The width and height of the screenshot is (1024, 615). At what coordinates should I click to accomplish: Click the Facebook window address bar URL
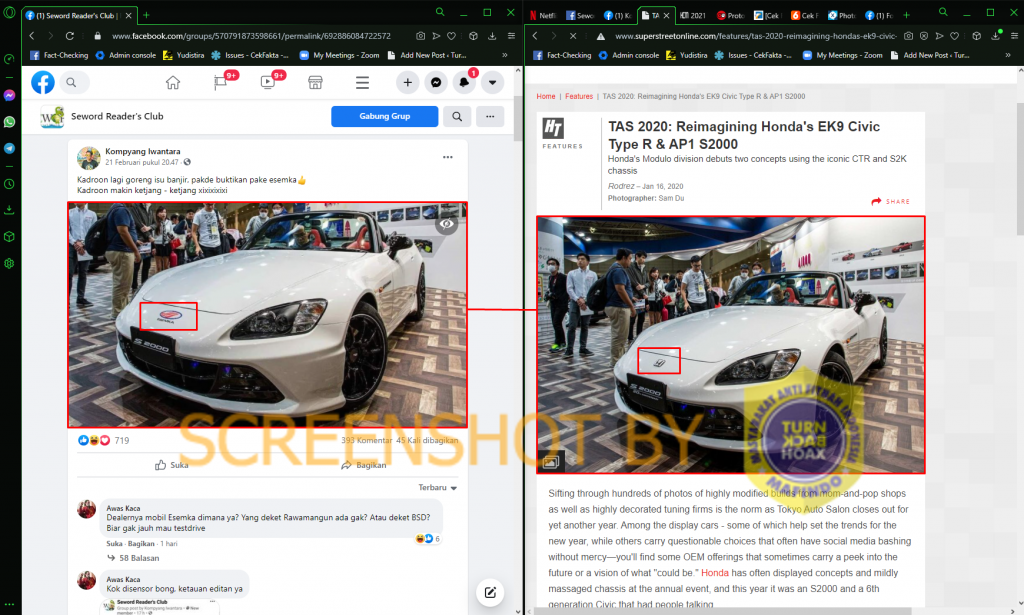pyautogui.click(x=251, y=36)
